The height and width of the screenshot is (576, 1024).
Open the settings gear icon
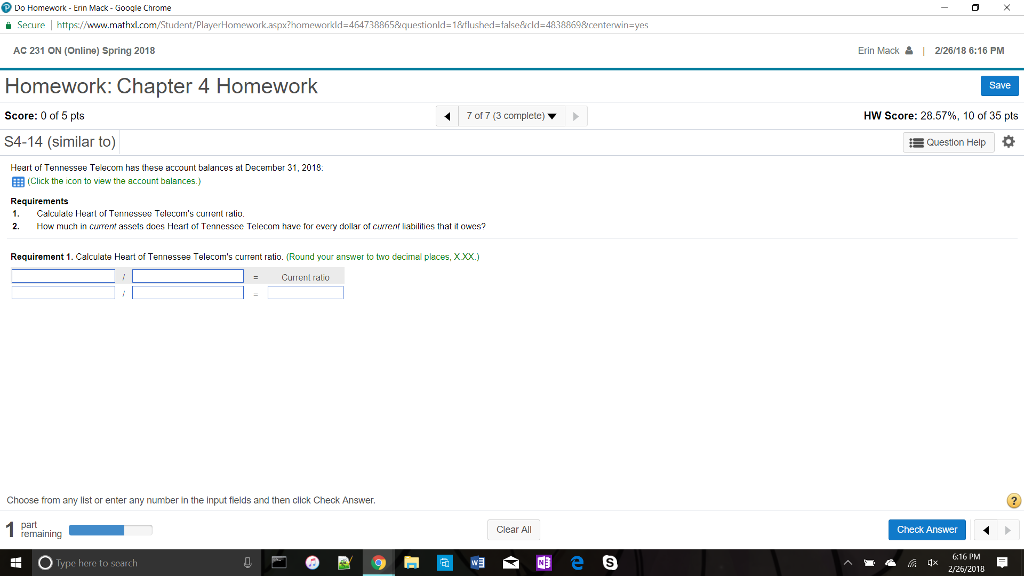coord(1008,142)
